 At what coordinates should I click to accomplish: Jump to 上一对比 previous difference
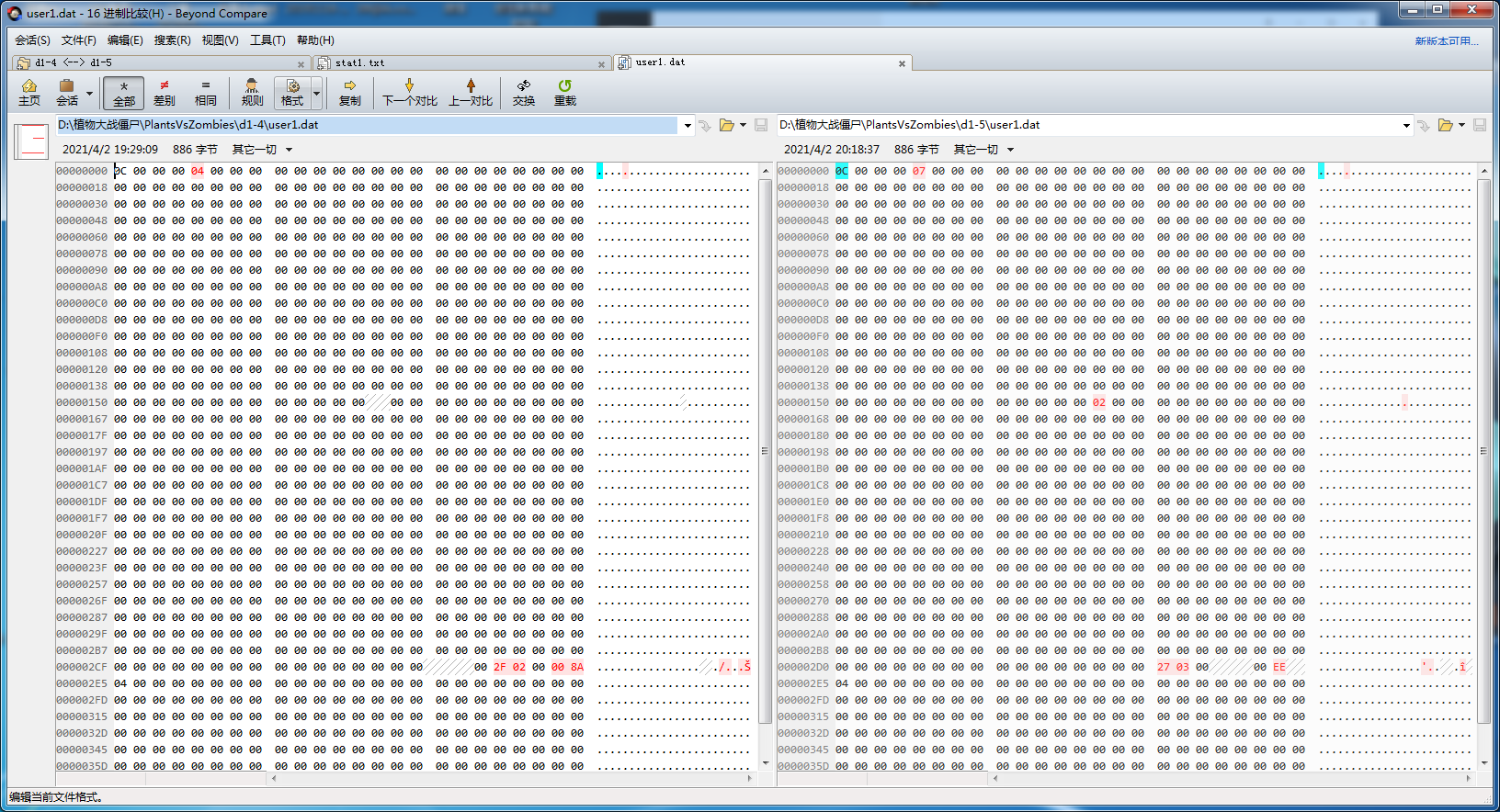(x=471, y=93)
